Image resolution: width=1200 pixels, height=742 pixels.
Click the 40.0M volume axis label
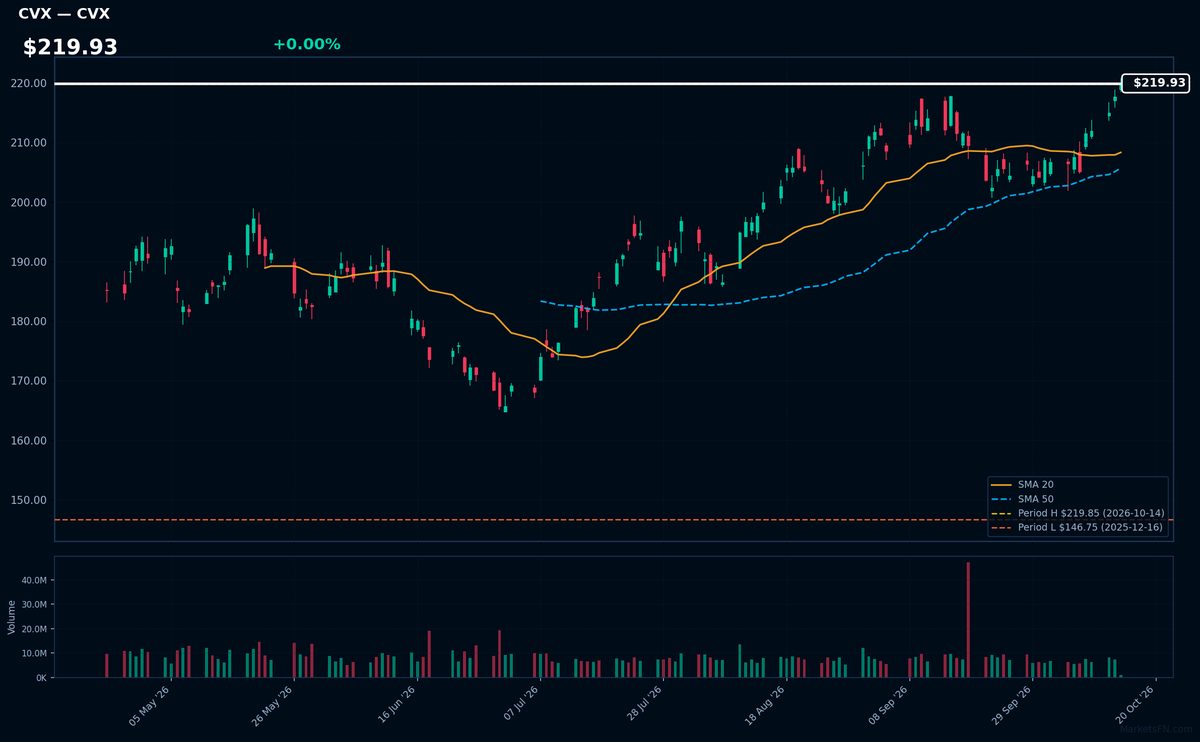34,580
